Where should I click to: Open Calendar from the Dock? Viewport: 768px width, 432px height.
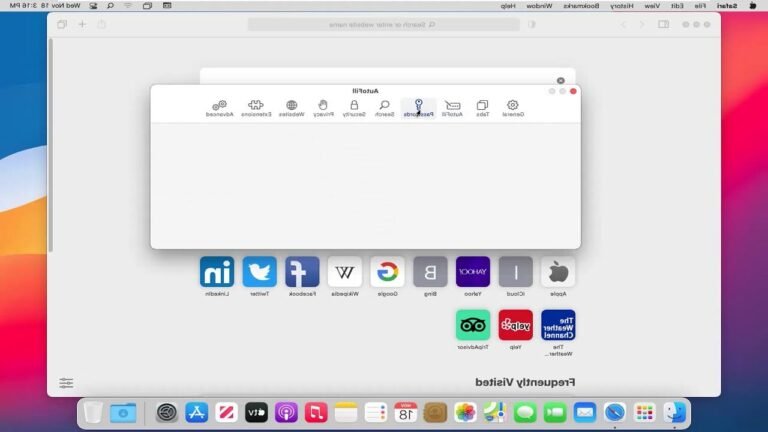tap(406, 412)
